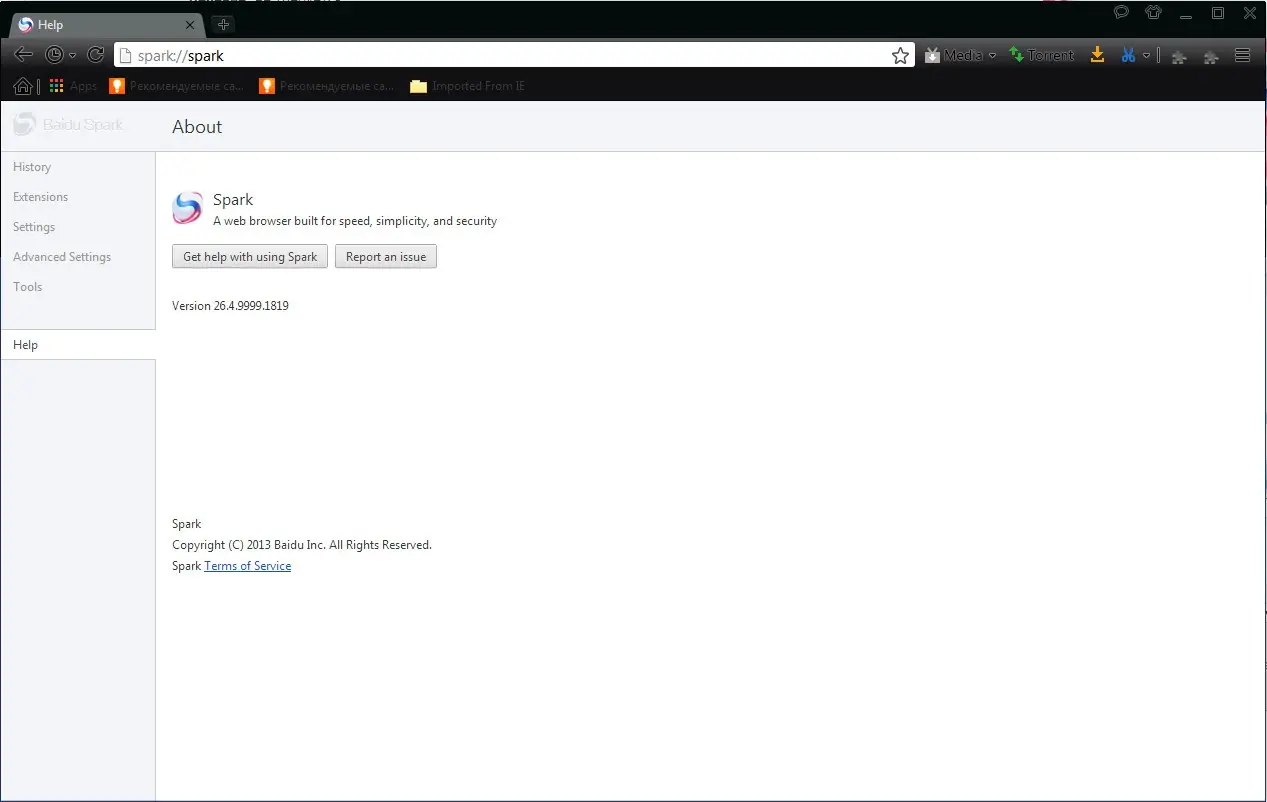Screen dimensions: 1267x802
Task: Open History in the sidebar
Action: 32,167
